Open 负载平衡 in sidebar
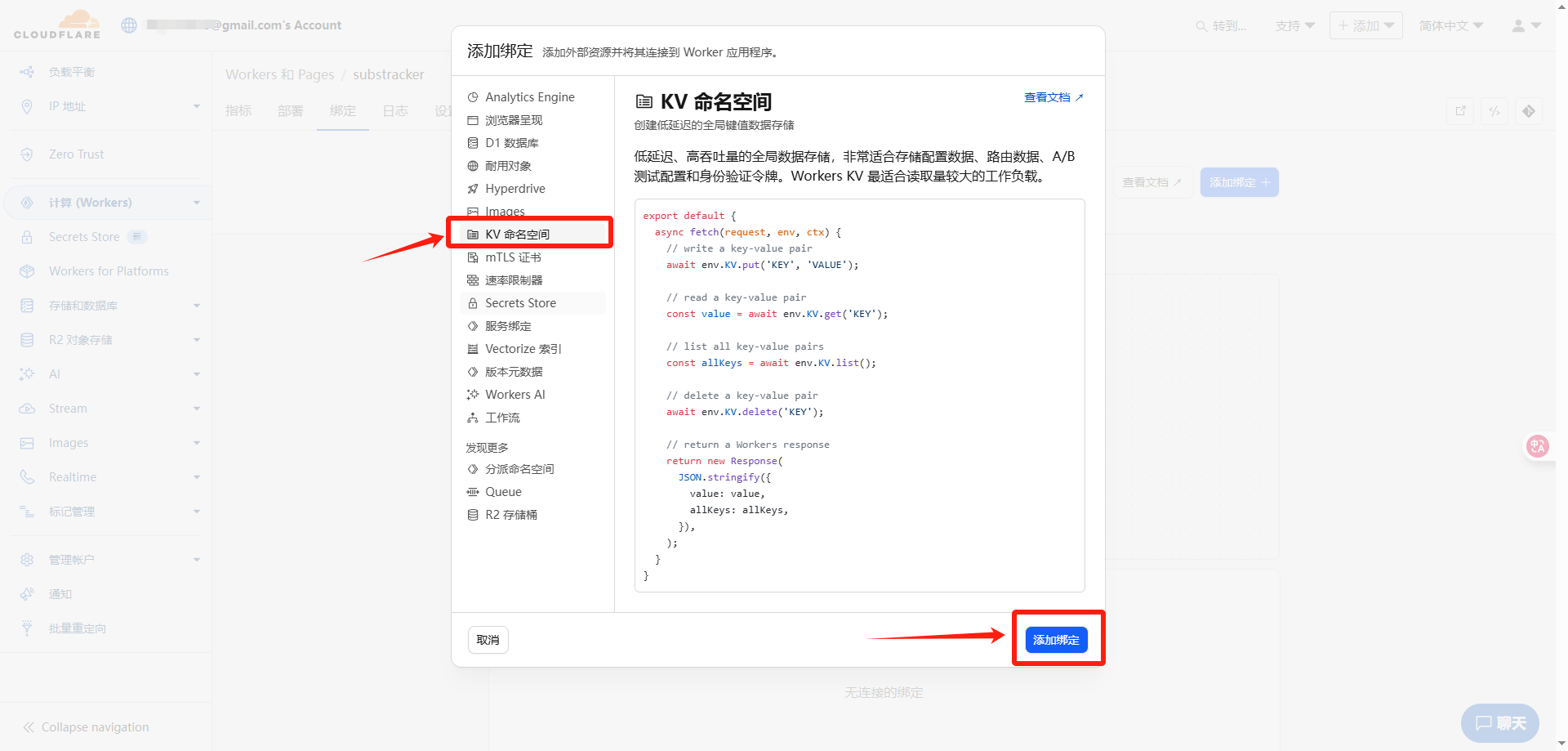This screenshot has height=751, width=1568. [x=72, y=72]
